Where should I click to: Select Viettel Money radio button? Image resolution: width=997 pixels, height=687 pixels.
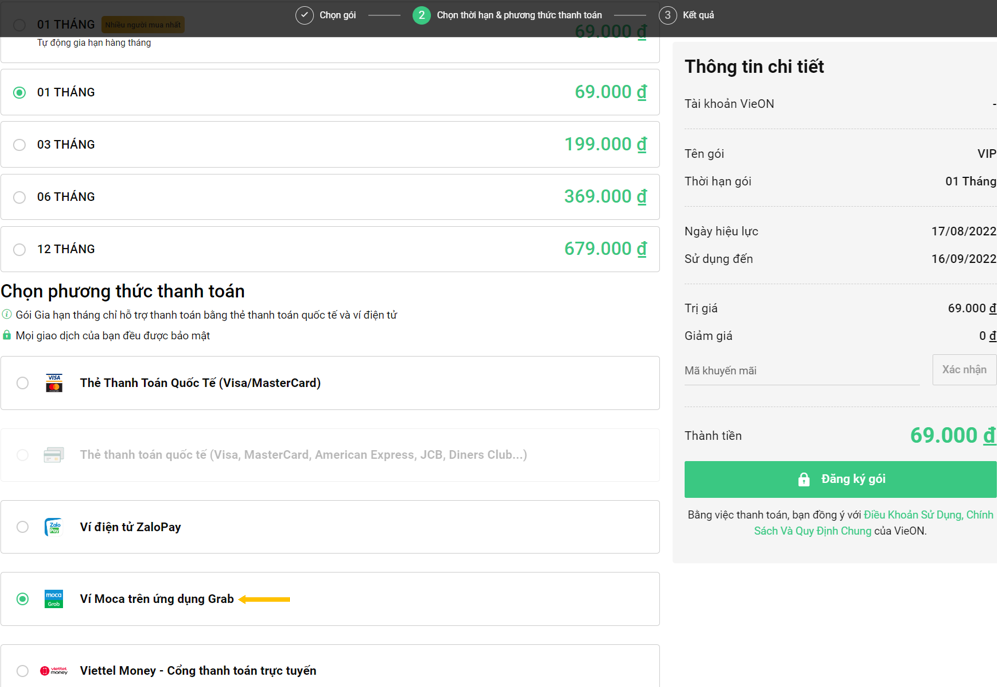(x=22, y=670)
